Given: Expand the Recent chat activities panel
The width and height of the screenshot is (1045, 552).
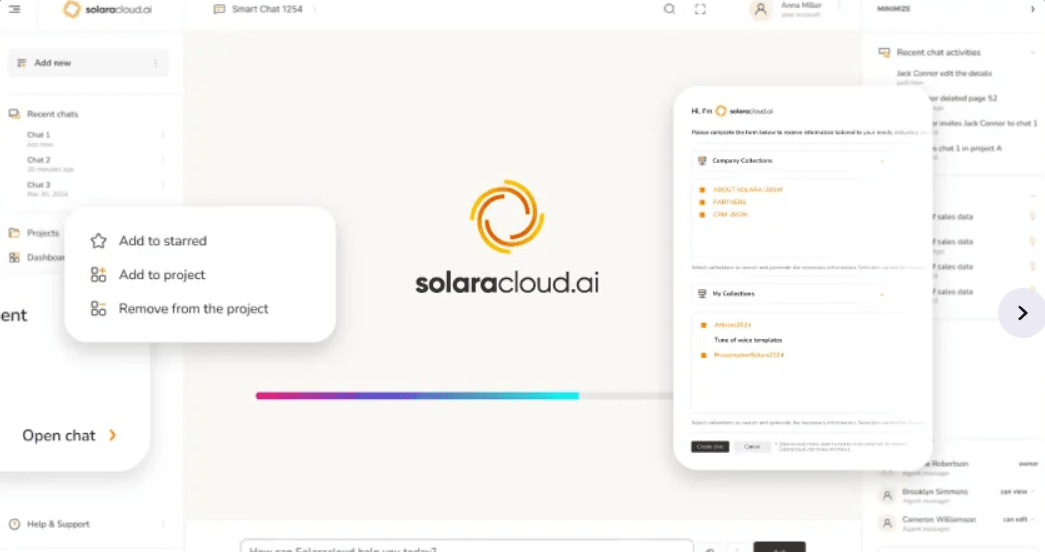Looking at the screenshot, I should 1032,52.
